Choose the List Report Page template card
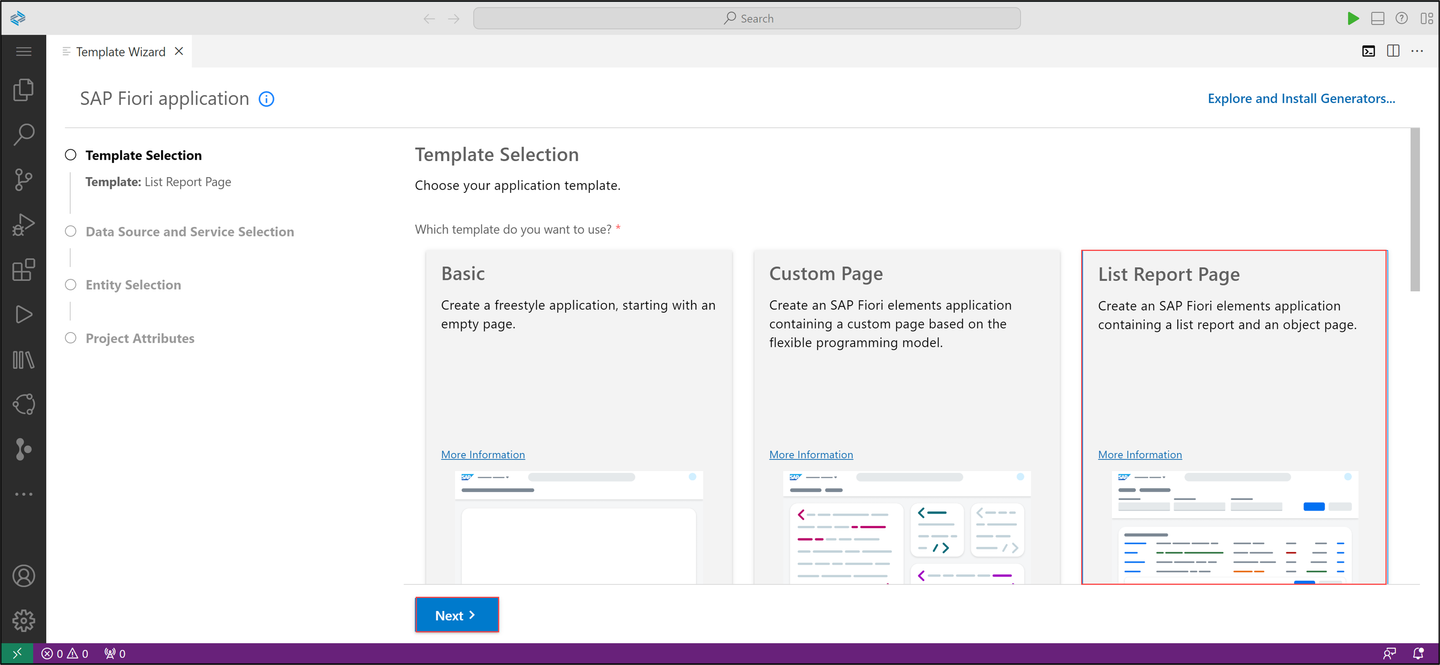 pos(1234,417)
